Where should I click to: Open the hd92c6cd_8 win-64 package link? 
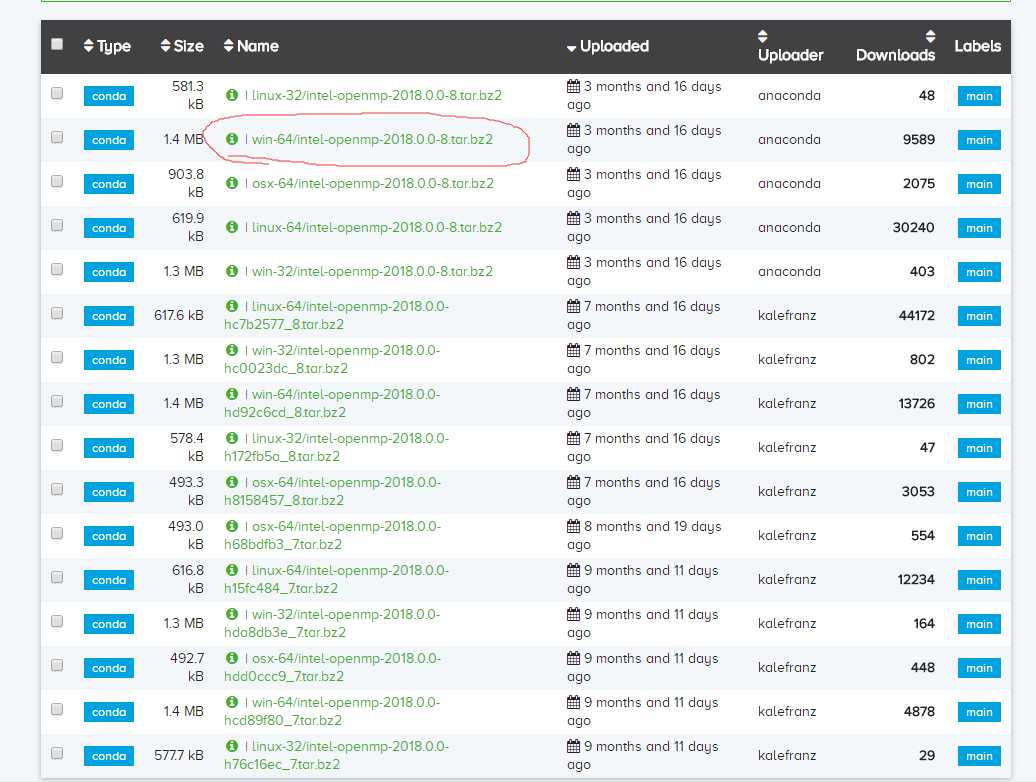(x=332, y=404)
